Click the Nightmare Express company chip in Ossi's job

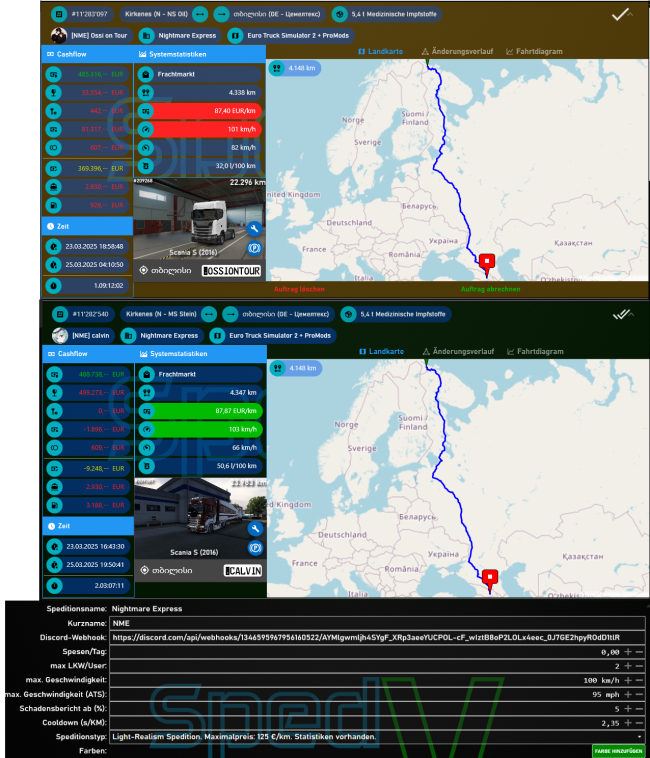[x=180, y=35]
